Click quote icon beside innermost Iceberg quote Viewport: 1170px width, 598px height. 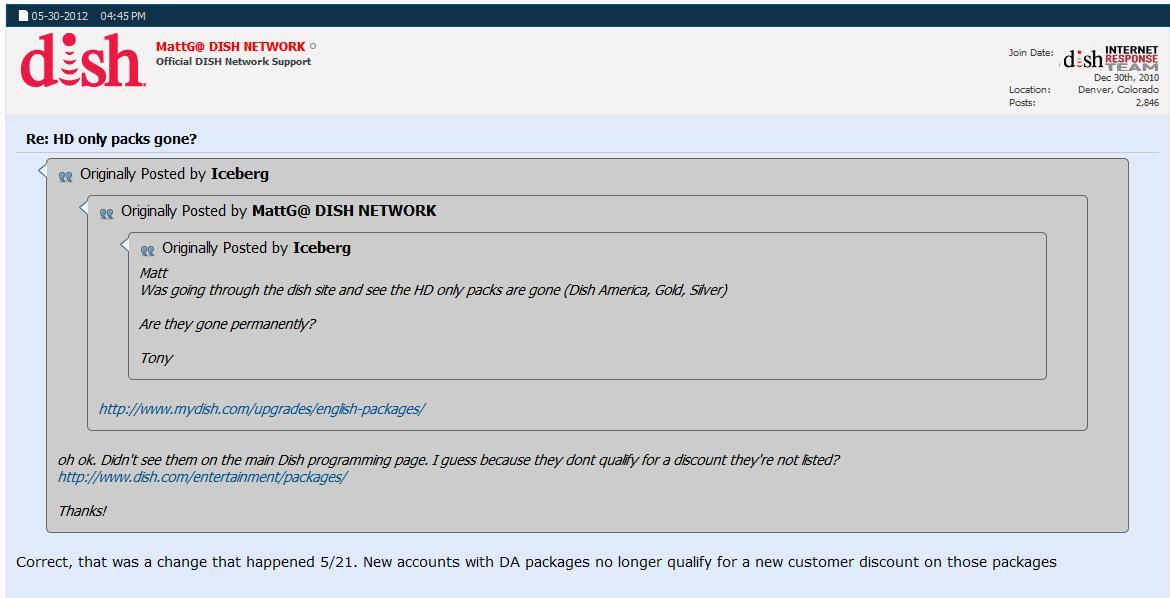[x=148, y=250]
